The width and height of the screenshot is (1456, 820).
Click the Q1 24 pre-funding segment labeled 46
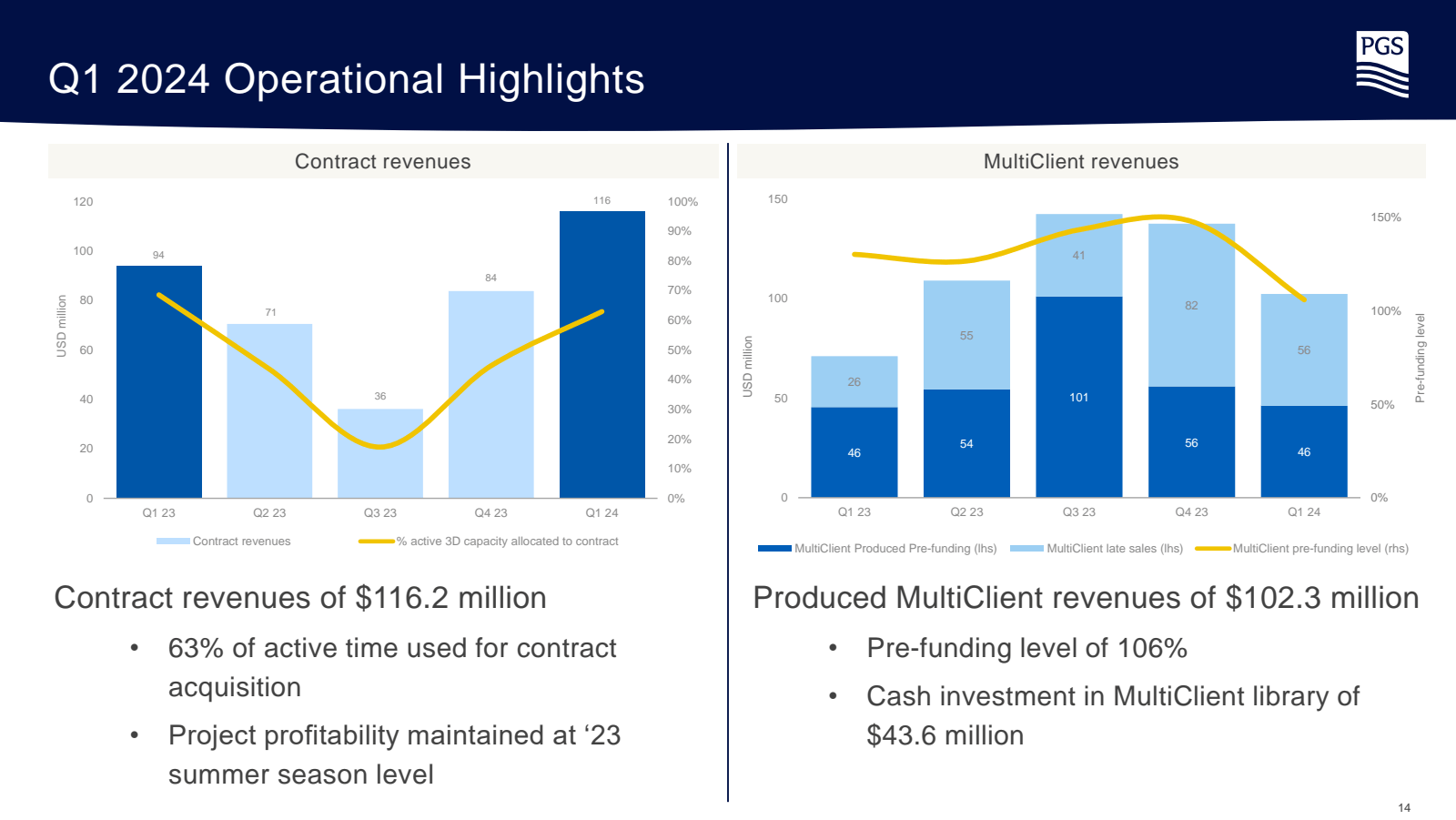(1304, 451)
